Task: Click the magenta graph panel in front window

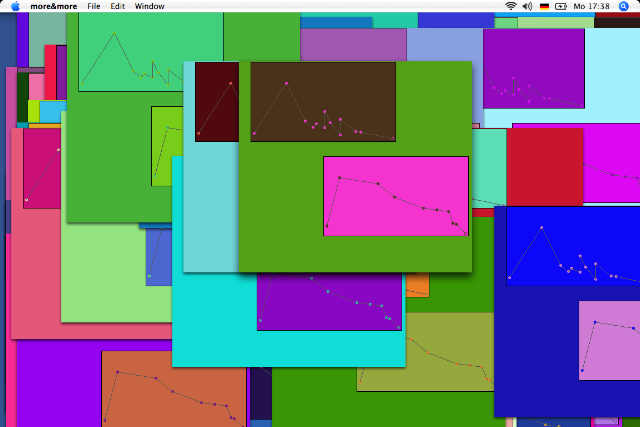Action: [x=396, y=196]
